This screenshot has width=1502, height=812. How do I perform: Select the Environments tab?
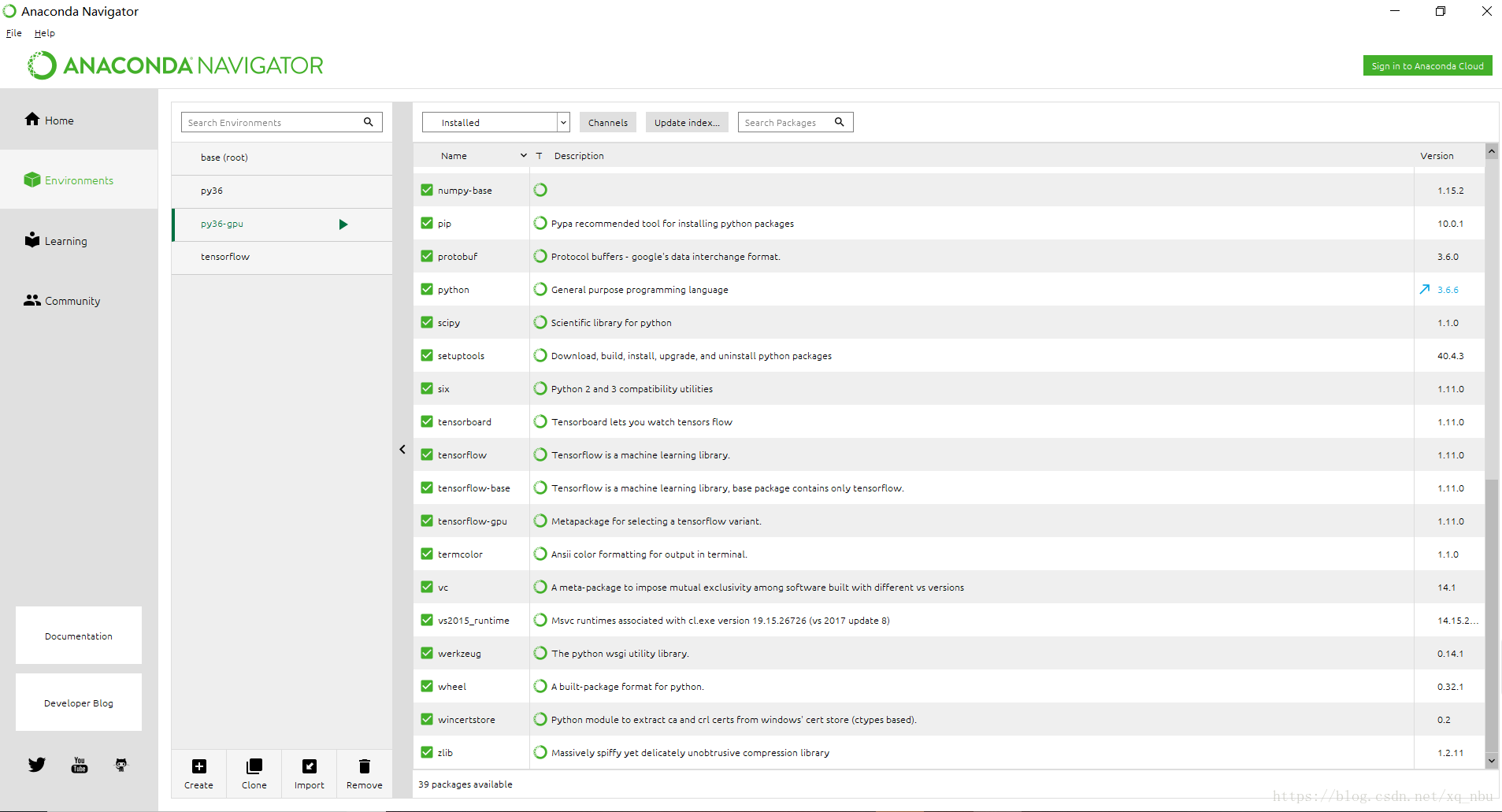point(79,180)
